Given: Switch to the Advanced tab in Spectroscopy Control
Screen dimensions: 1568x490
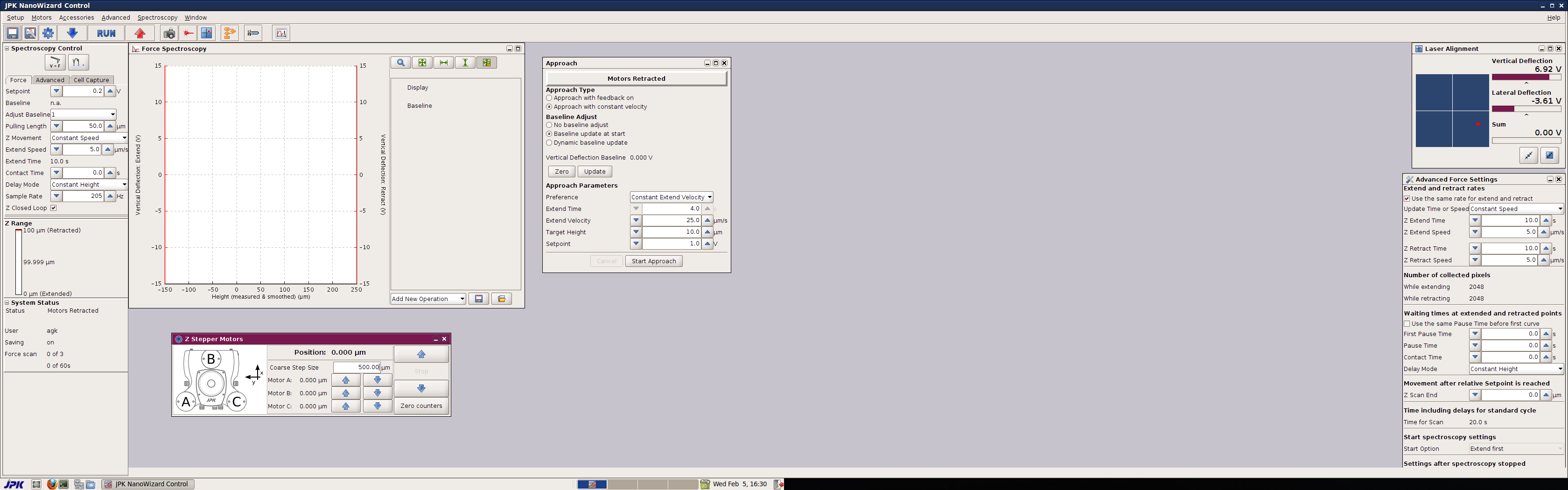Looking at the screenshot, I should (50, 80).
